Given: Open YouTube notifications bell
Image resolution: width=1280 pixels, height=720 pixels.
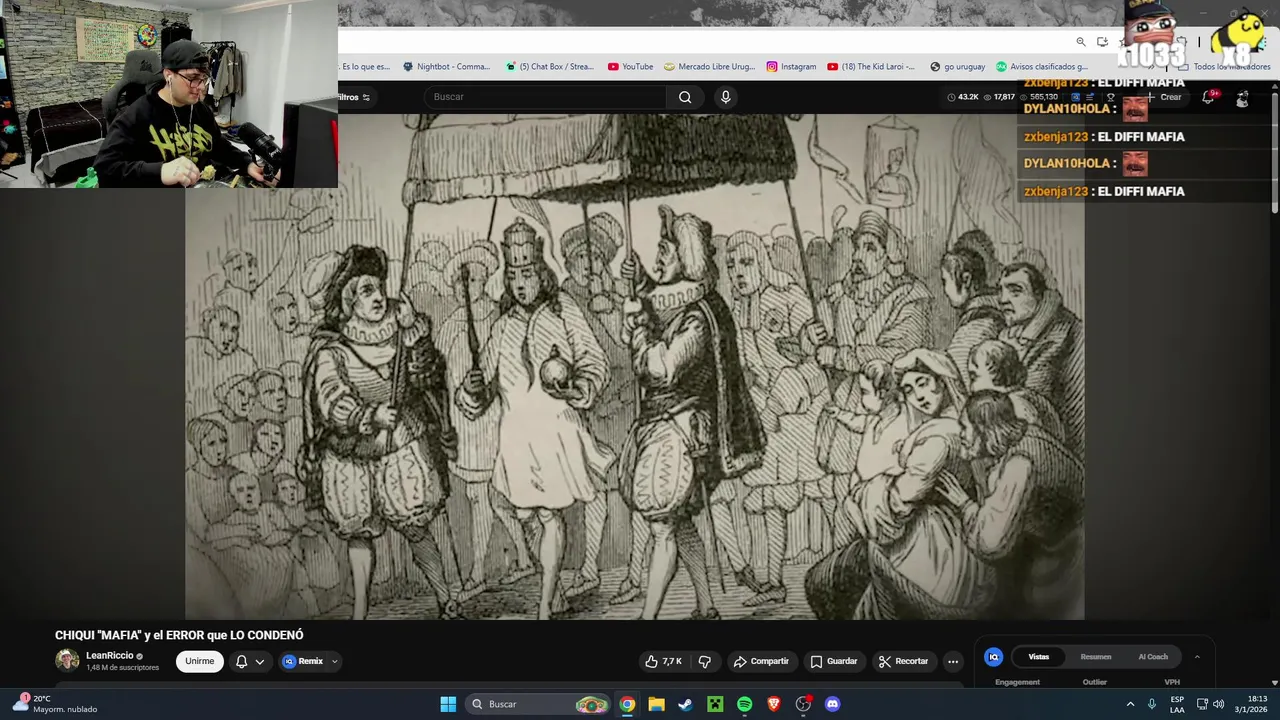Looking at the screenshot, I should pos(1208,97).
